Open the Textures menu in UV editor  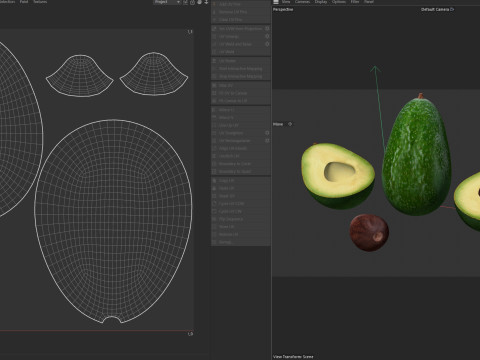(x=40, y=2)
